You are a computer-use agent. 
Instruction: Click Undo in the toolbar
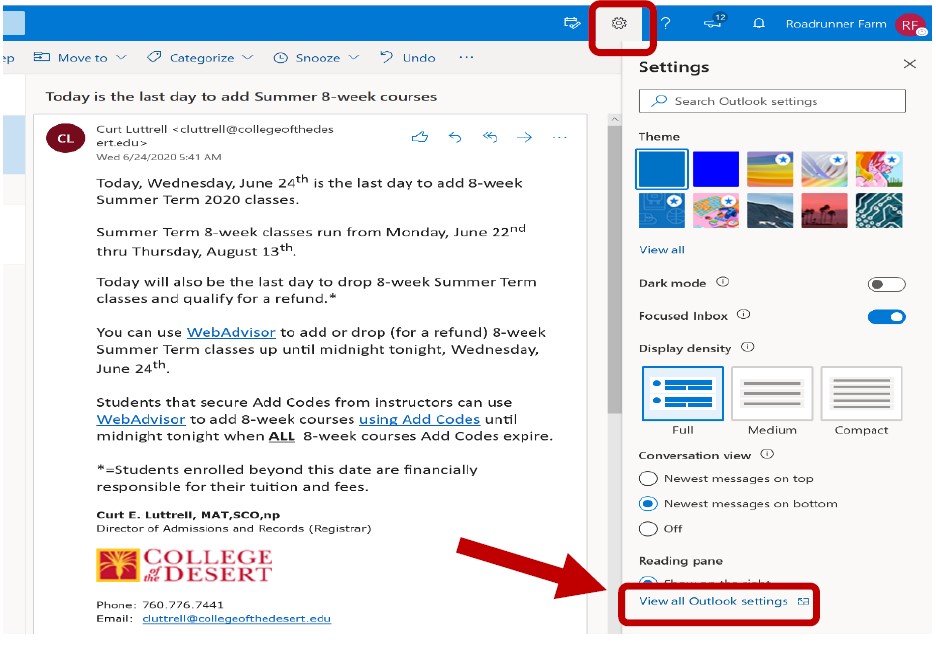tap(408, 57)
